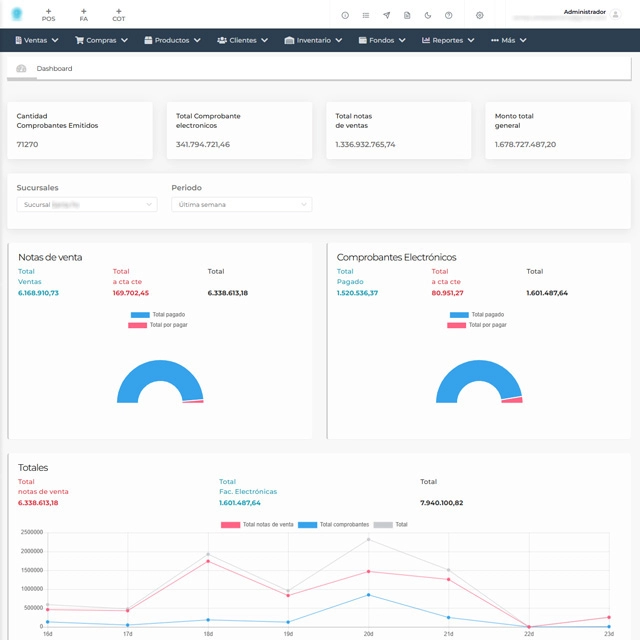Click the FA quick-add shortcut
The image size is (640, 640).
[83, 15]
